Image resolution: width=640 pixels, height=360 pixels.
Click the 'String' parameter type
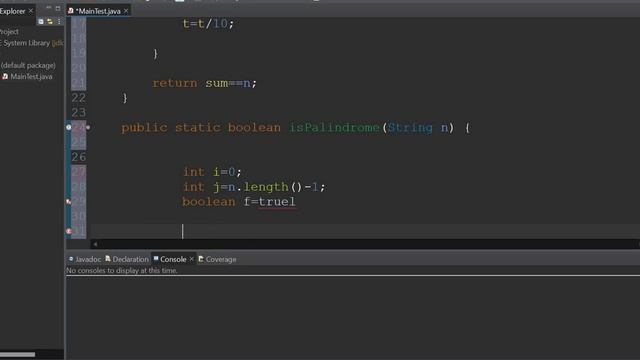(410, 128)
